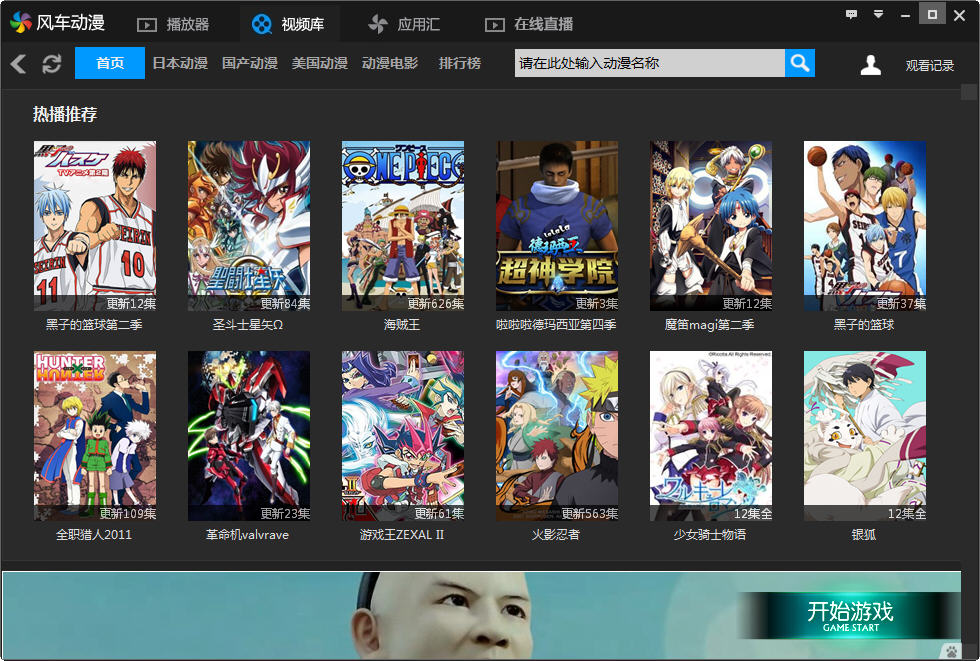Refresh the page with the reload icon
980x661 pixels.
(x=51, y=63)
